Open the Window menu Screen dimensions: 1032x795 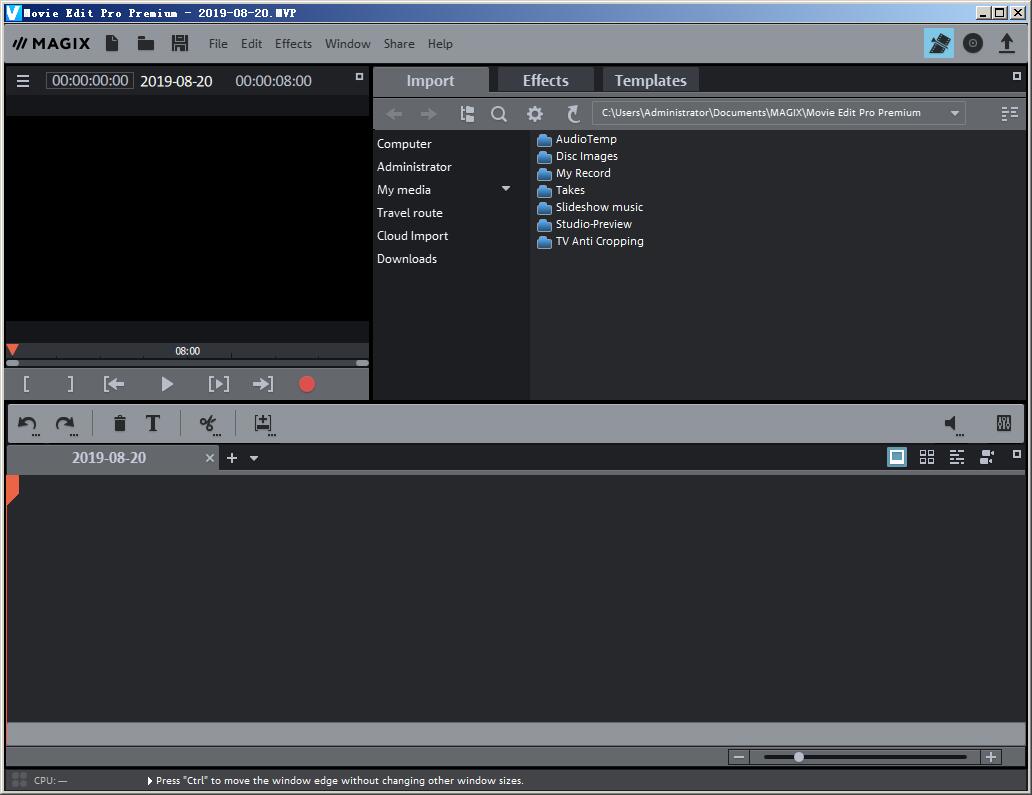coord(348,43)
